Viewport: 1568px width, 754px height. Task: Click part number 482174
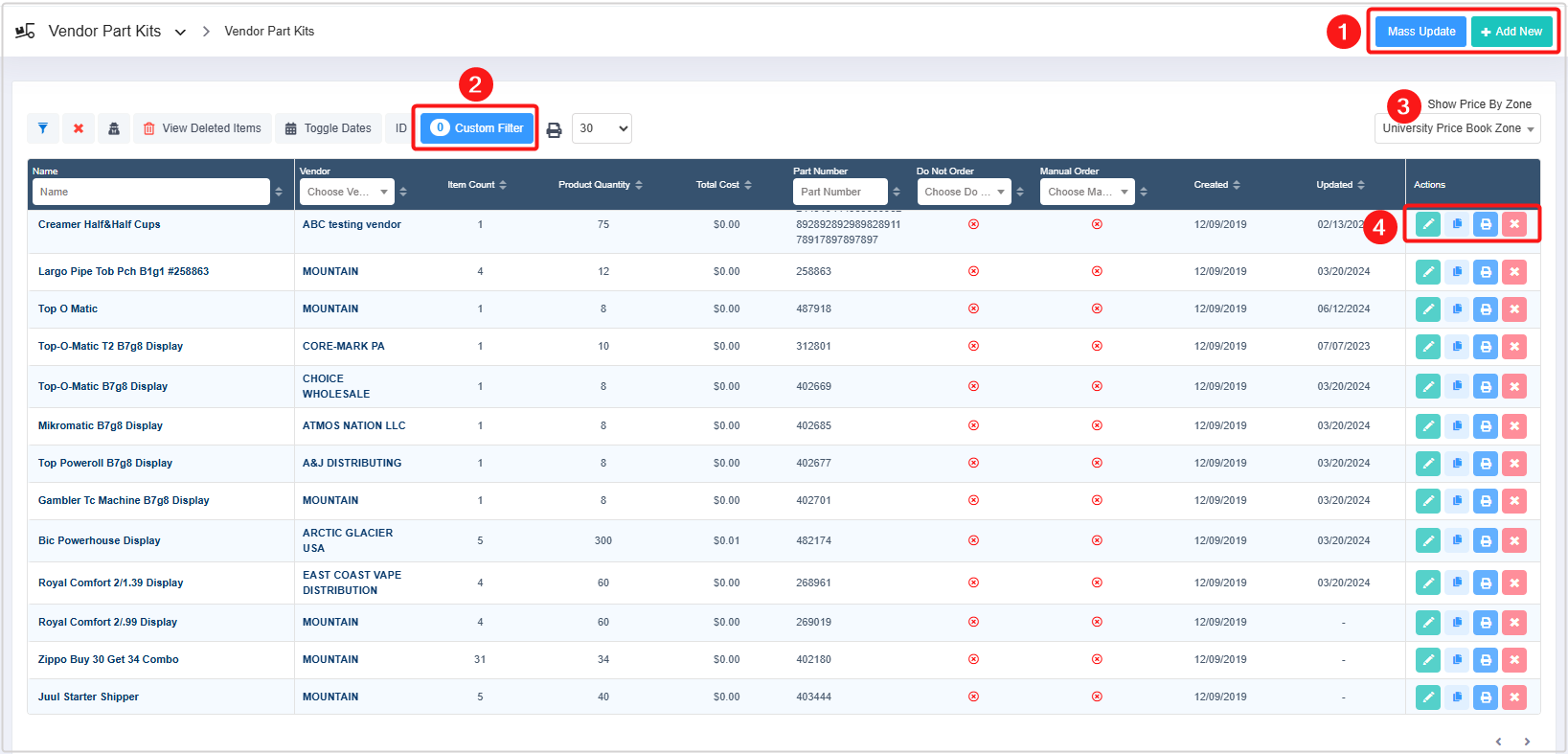tap(814, 540)
